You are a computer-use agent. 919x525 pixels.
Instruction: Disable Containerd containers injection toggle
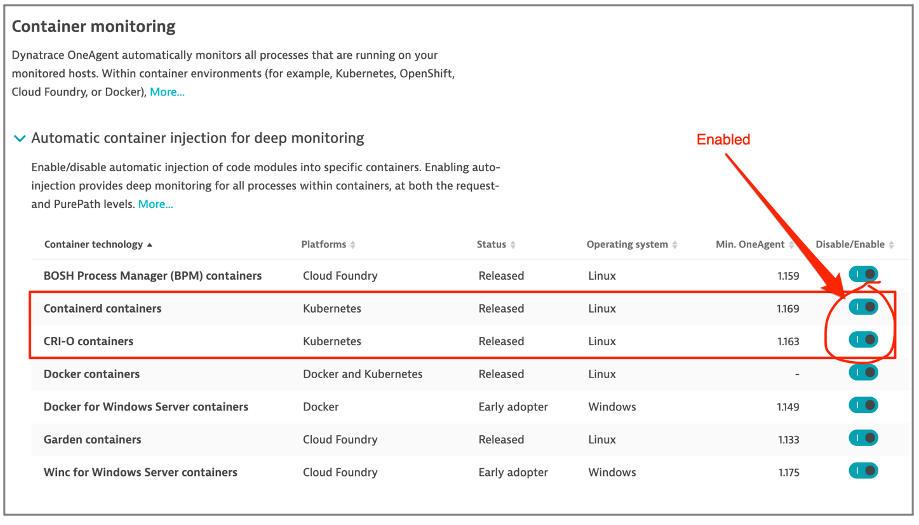[863, 307]
